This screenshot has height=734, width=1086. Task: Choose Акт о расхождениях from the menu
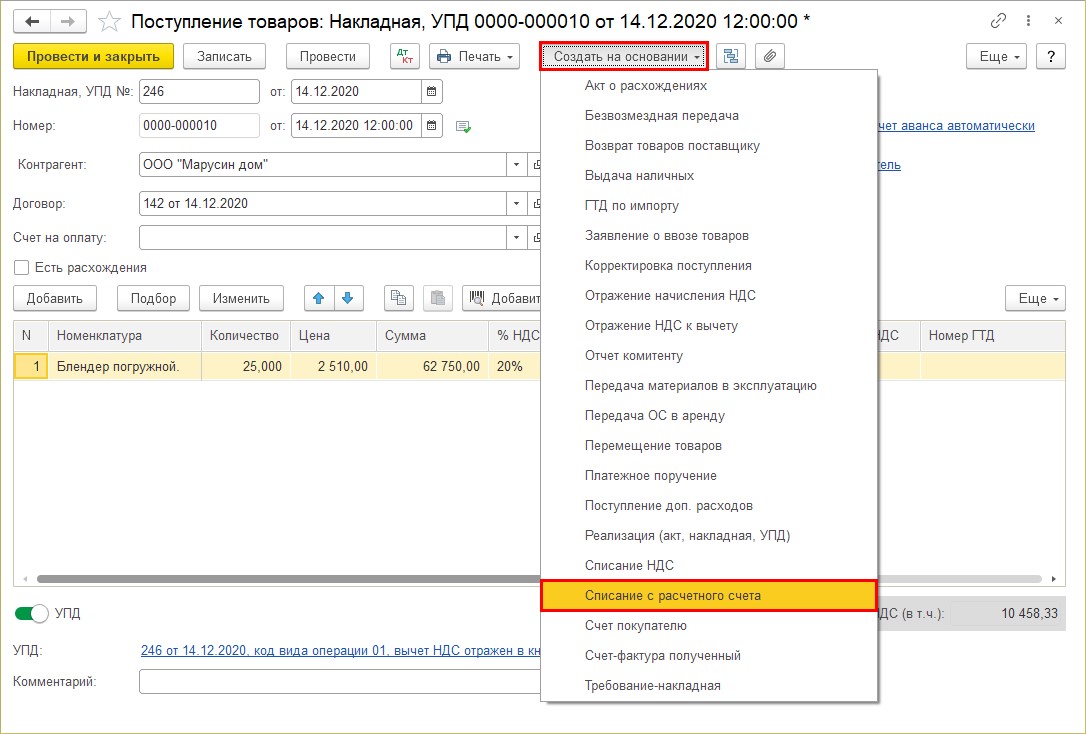(709, 86)
